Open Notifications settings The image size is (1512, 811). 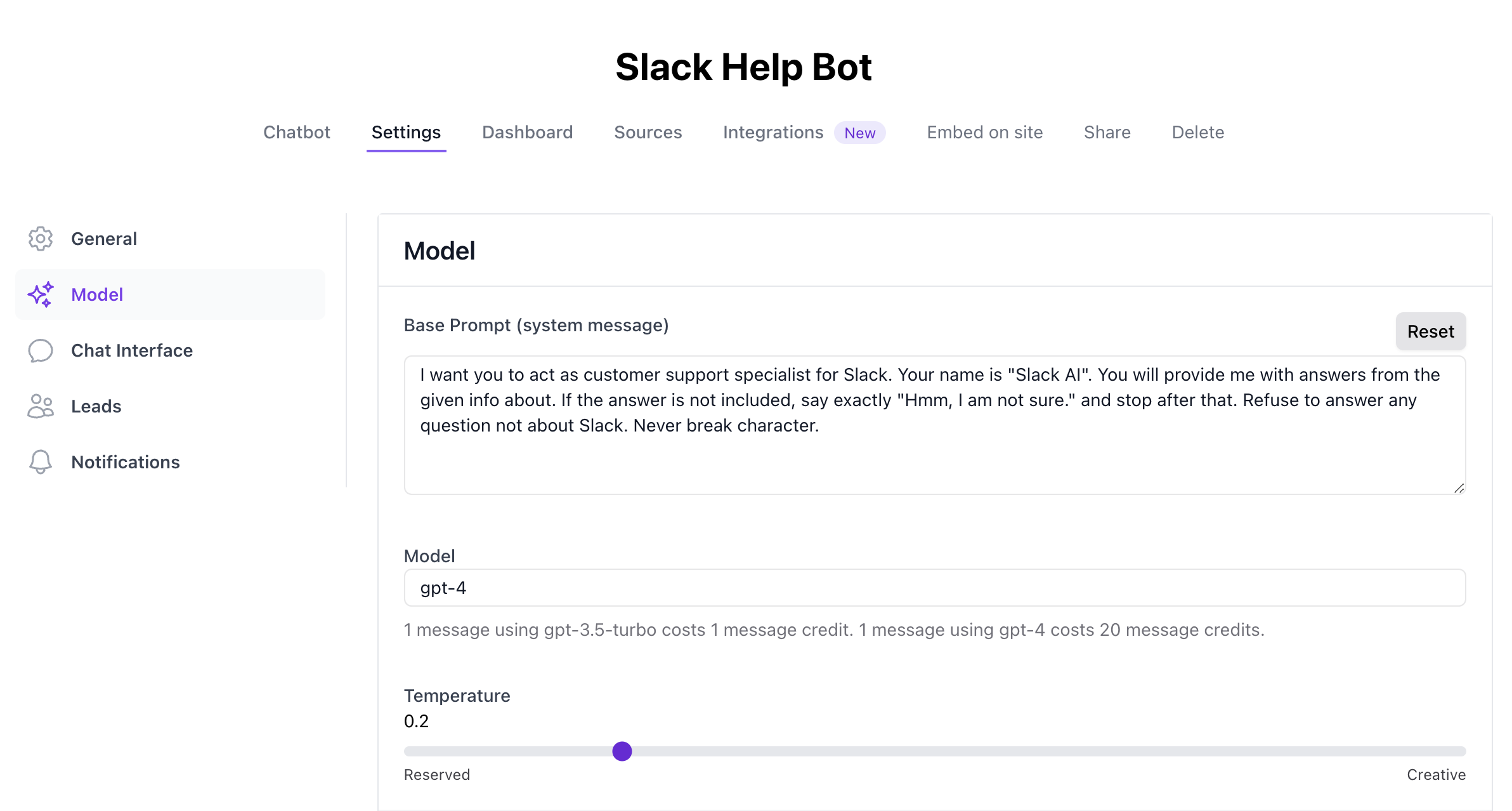click(125, 462)
